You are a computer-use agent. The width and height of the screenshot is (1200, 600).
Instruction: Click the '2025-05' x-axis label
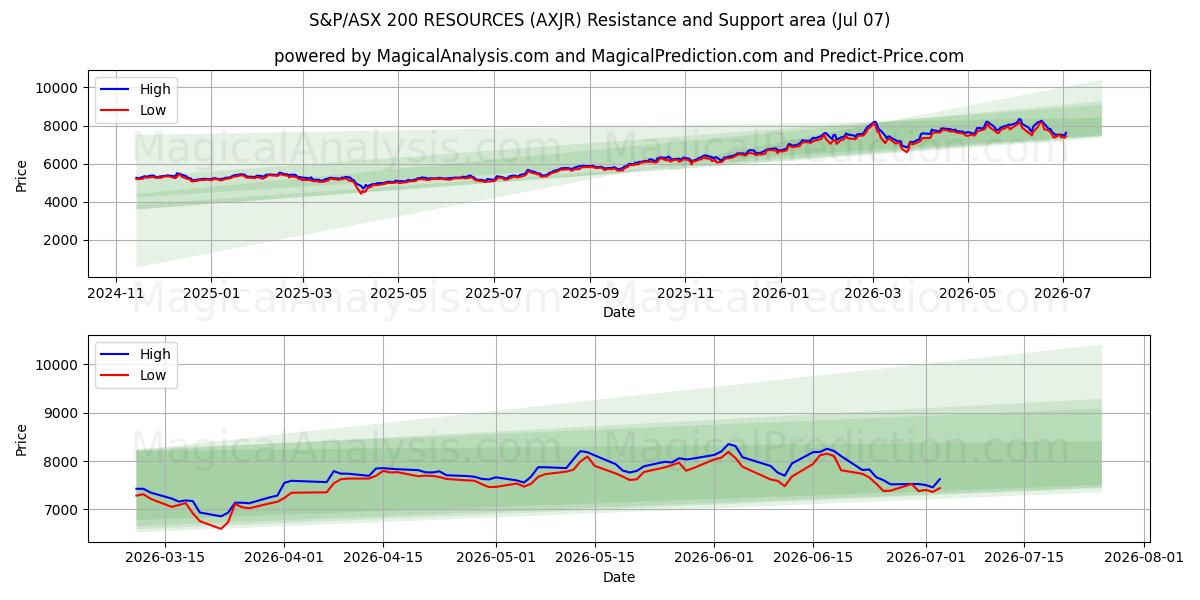coord(398,294)
